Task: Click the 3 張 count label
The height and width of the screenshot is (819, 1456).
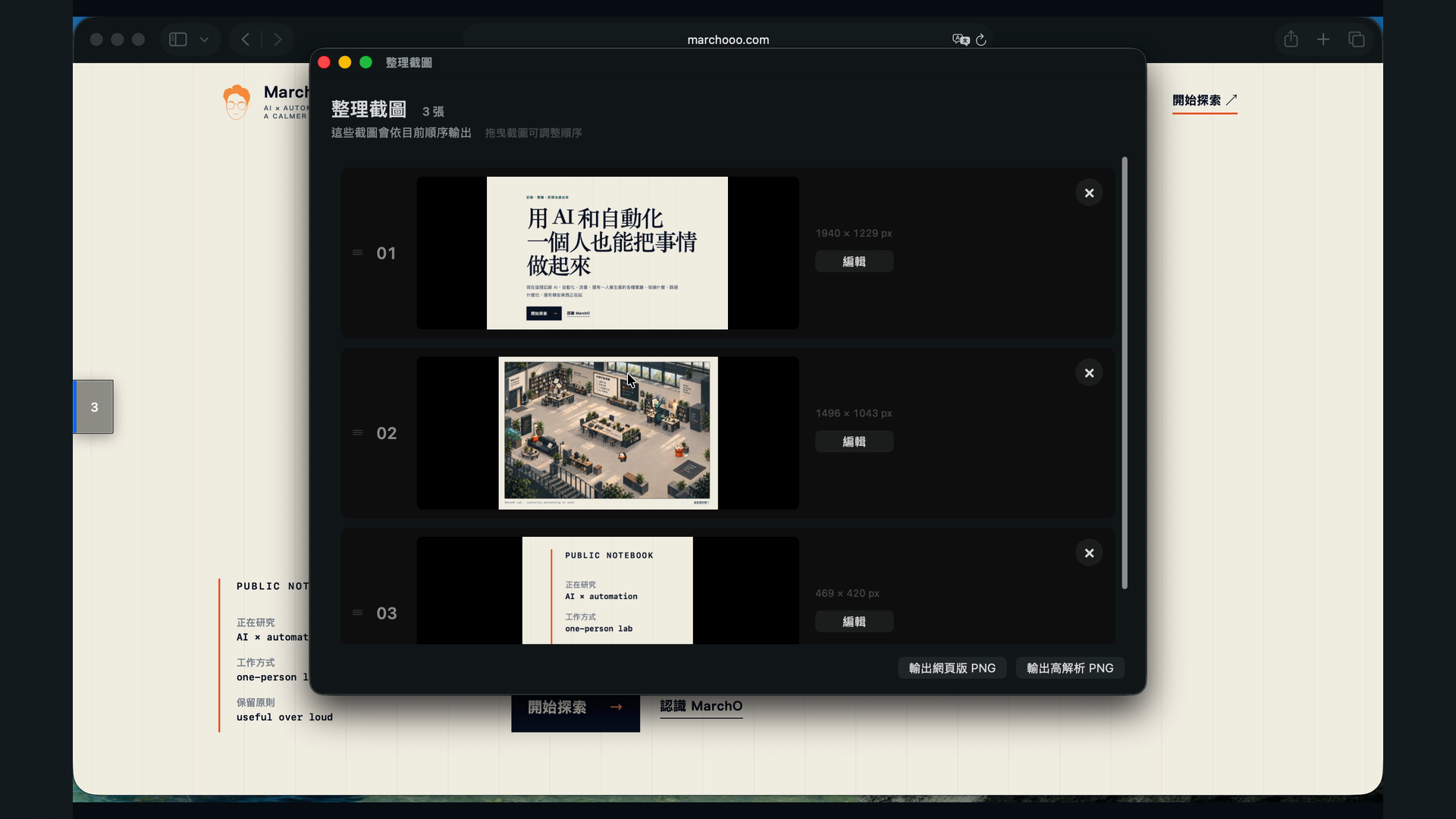Action: pos(433,111)
